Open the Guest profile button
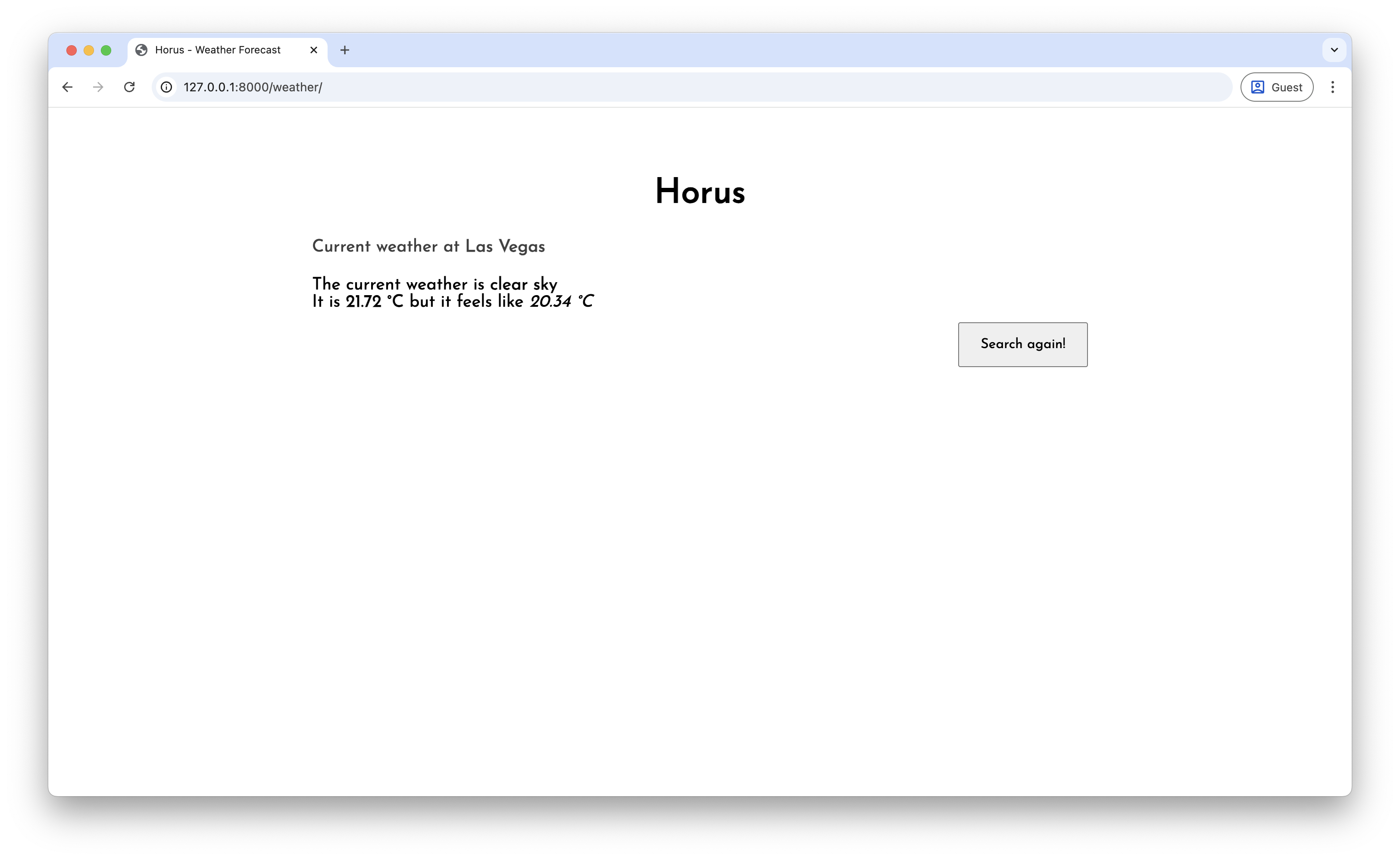The width and height of the screenshot is (1400, 860). [x=1277, y=87]
